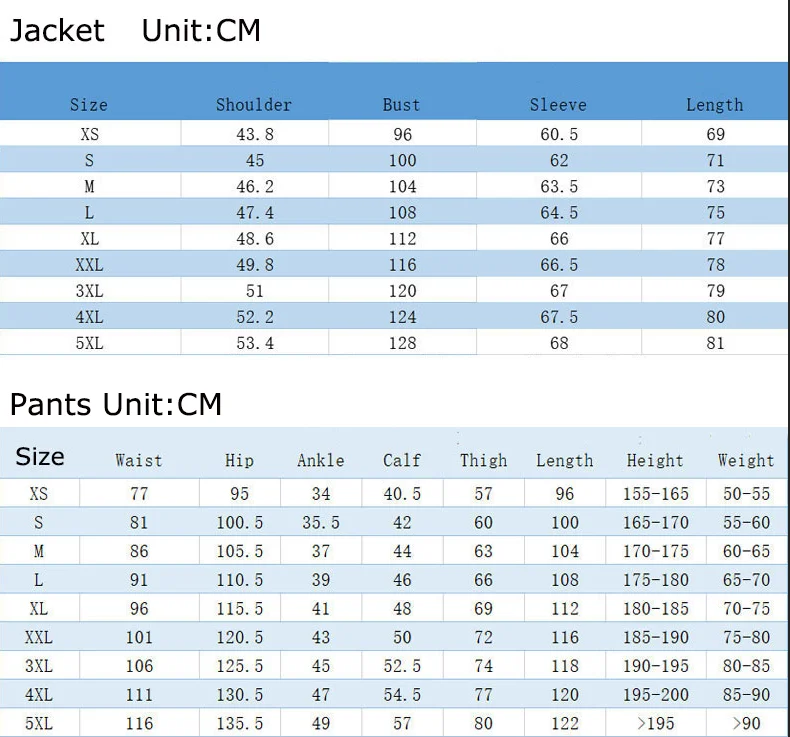Click the XS row in Jacket table
This screenshot has width=790, height=737.
pos(395,134)
